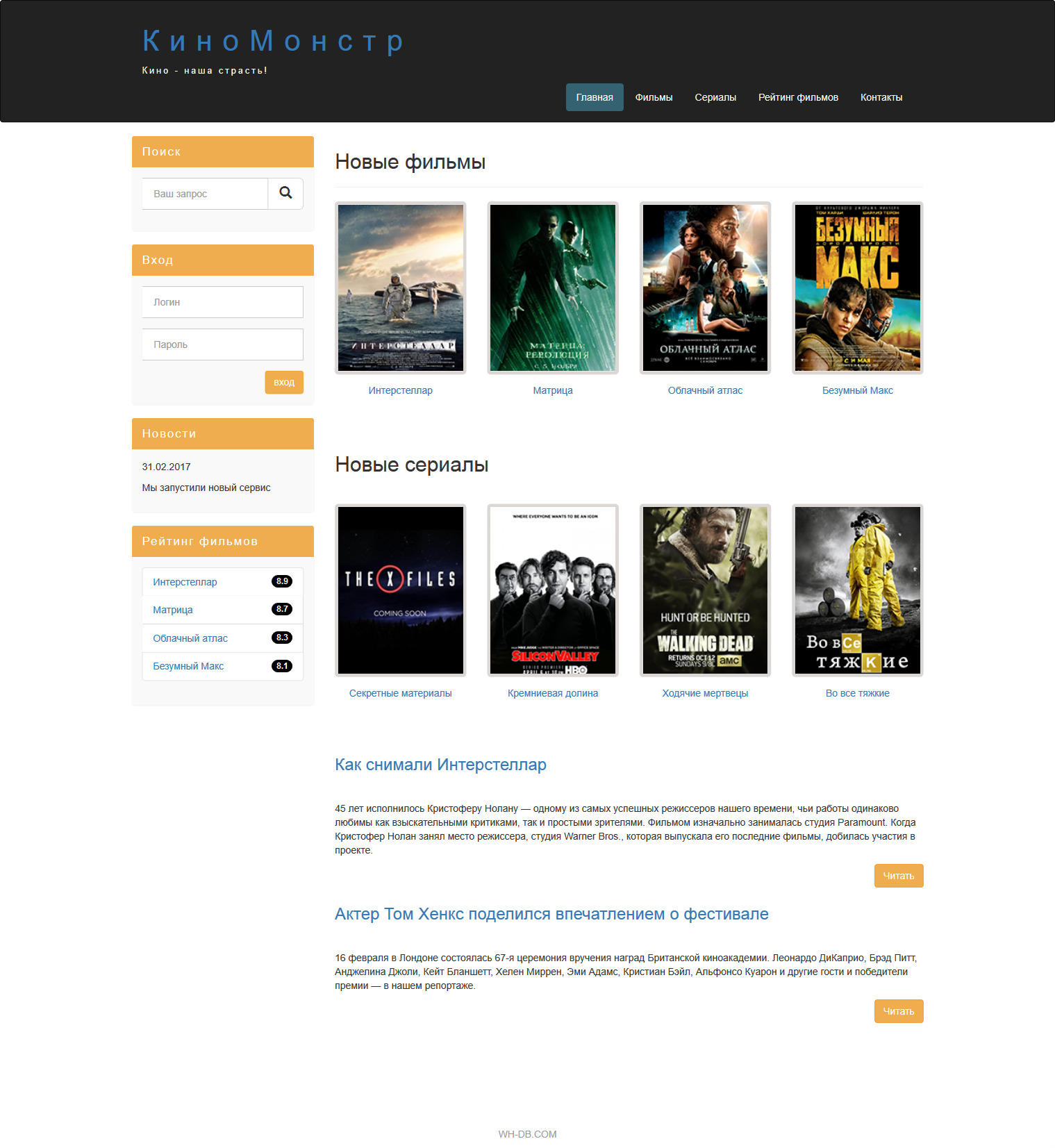
Task: Click the Поиск panel header
Action: click(223, 151)
